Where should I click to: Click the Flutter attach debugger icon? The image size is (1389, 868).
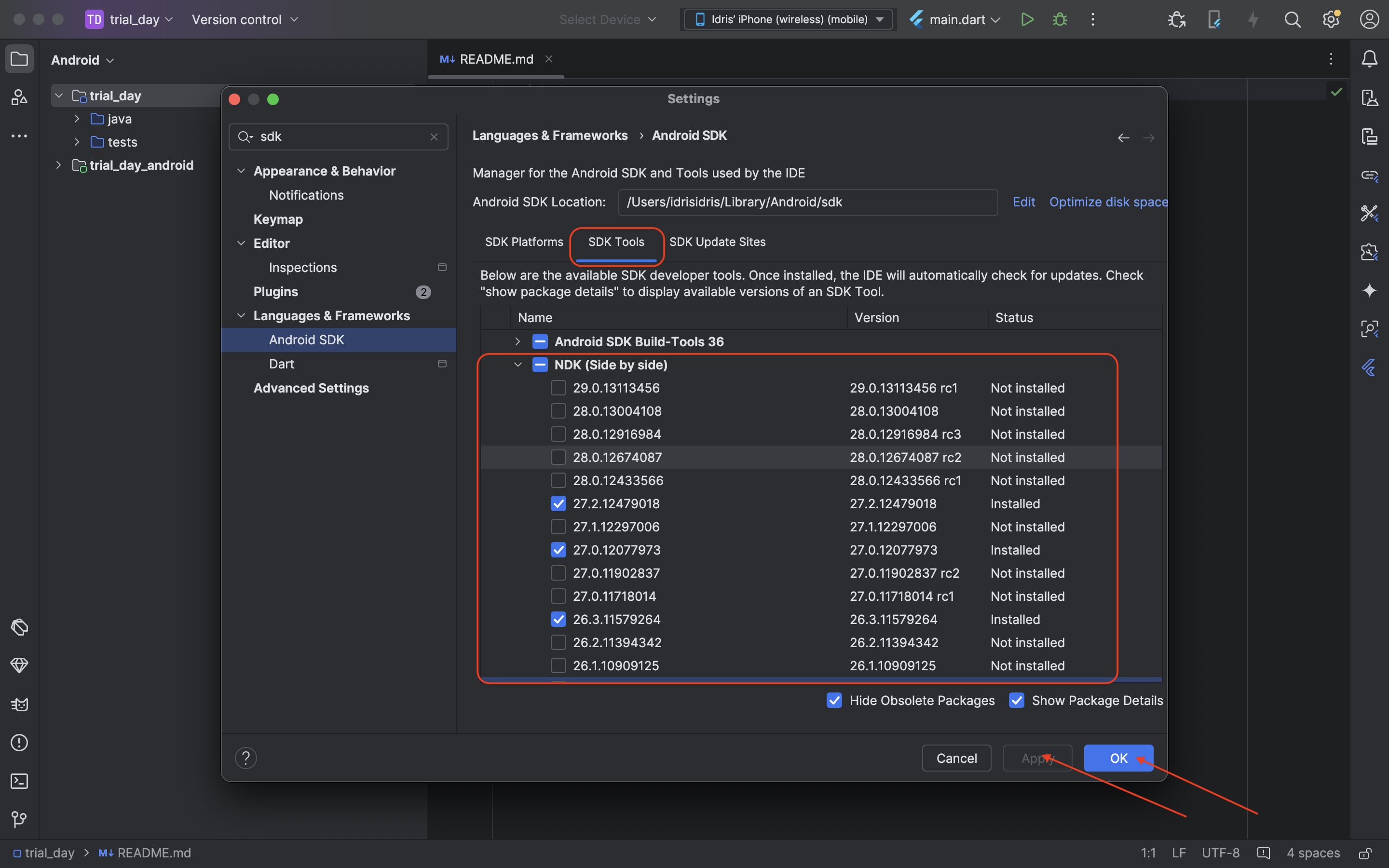pos(1214,19)
